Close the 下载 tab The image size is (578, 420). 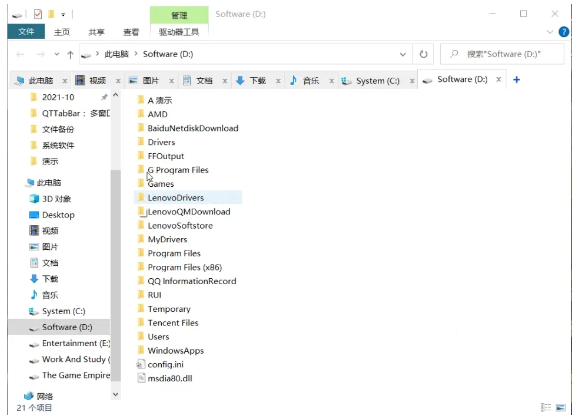[278, 81]
